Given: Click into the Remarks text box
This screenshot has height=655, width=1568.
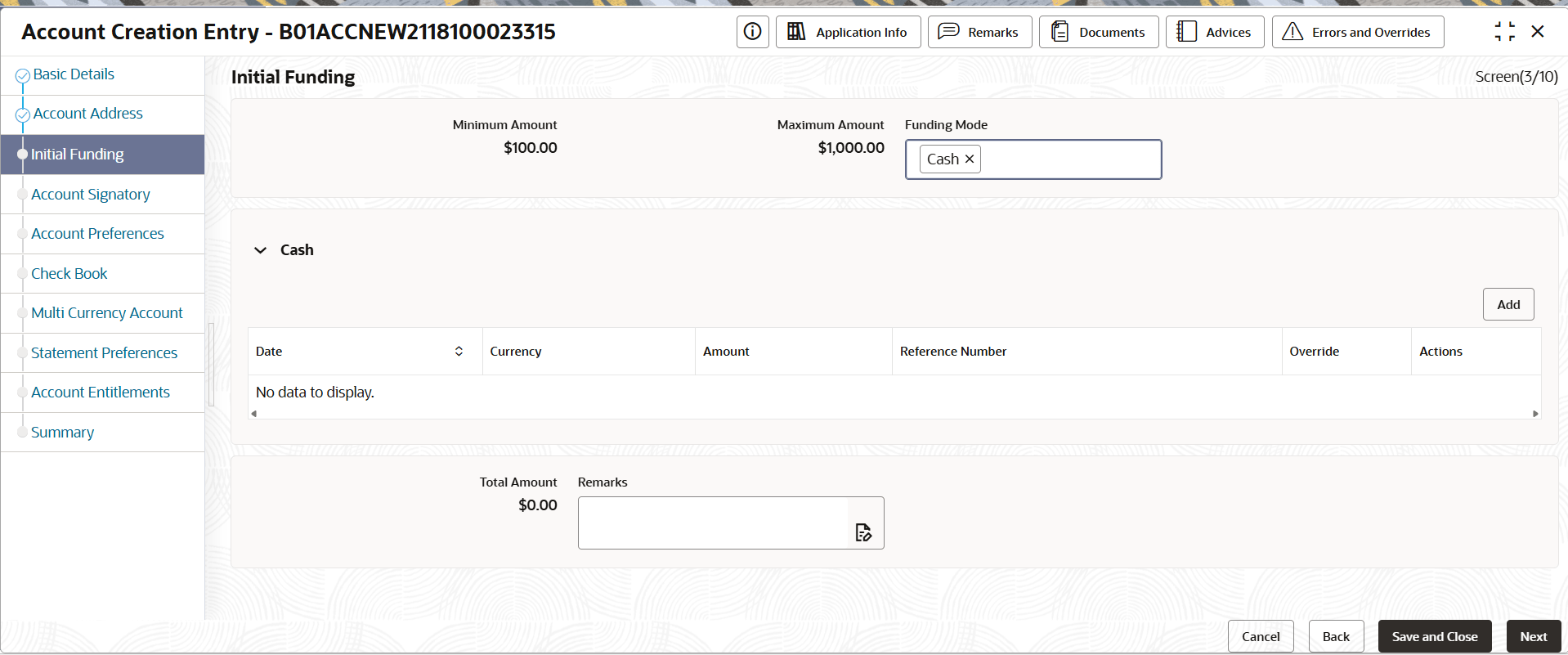Looking at the screenshot, I should [713, 523].
